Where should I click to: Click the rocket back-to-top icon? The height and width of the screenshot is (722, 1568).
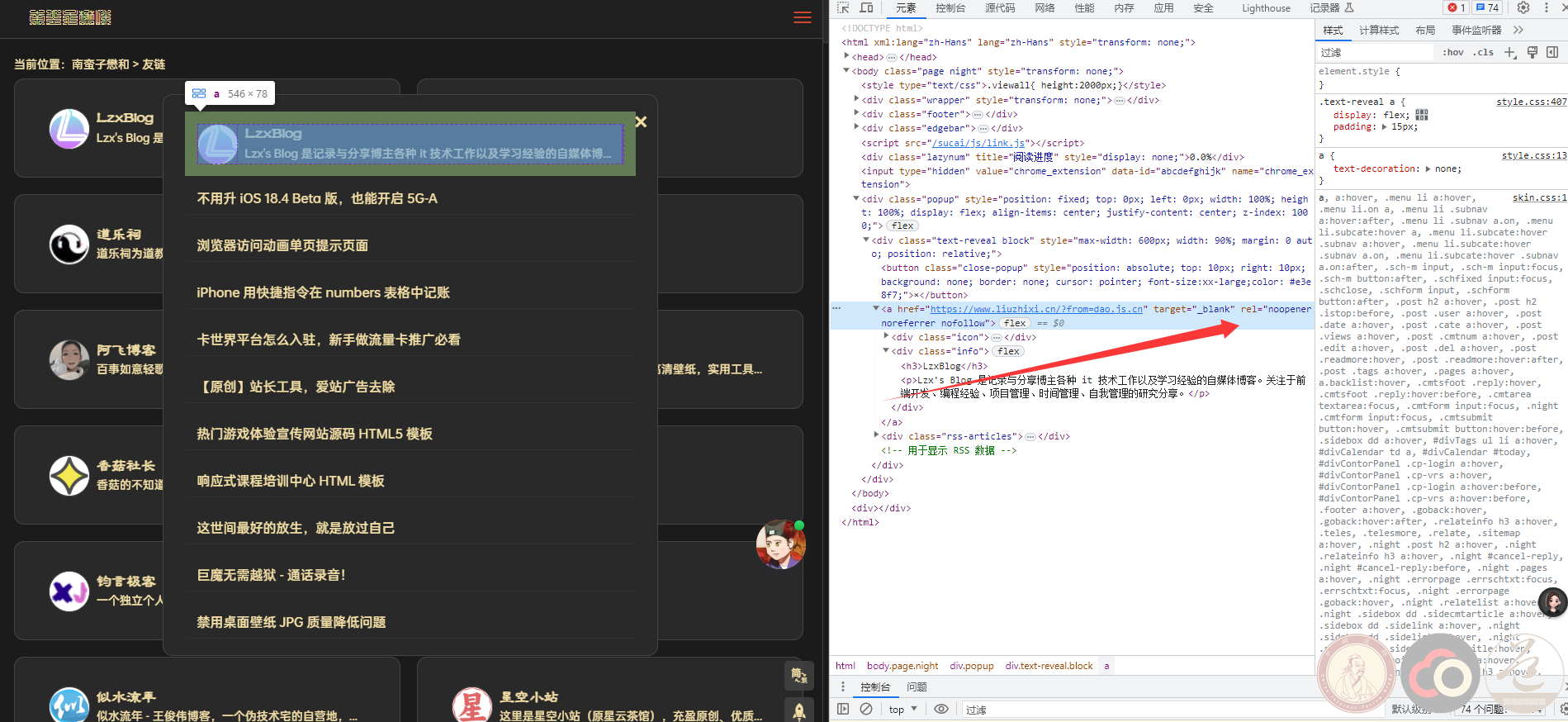coord(798,710)
